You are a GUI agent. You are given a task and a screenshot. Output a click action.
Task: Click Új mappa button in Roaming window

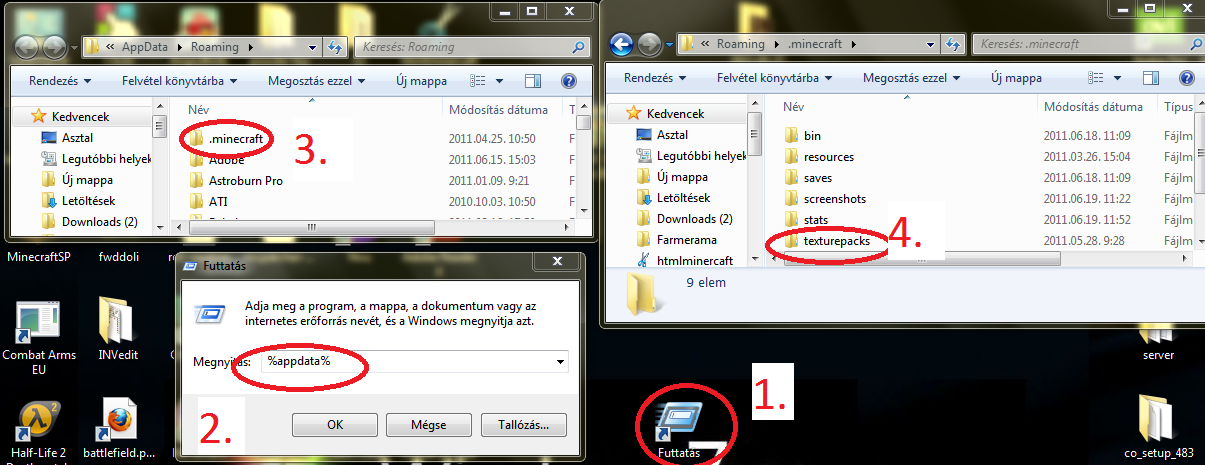click(419, 81)
